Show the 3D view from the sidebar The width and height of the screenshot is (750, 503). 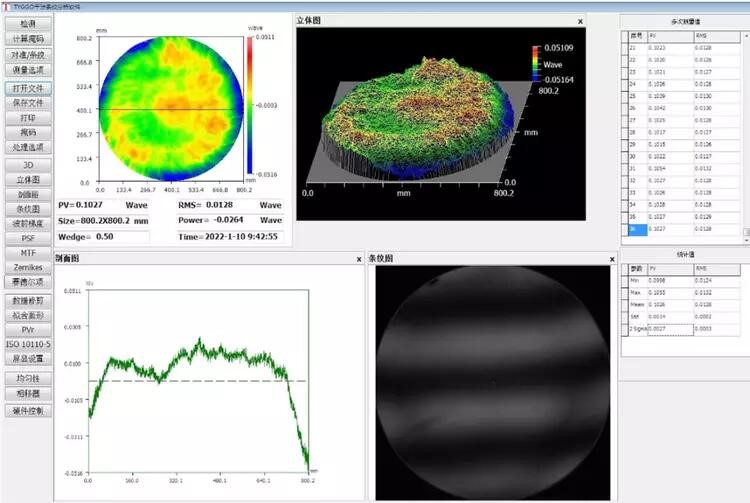(28, 164)
